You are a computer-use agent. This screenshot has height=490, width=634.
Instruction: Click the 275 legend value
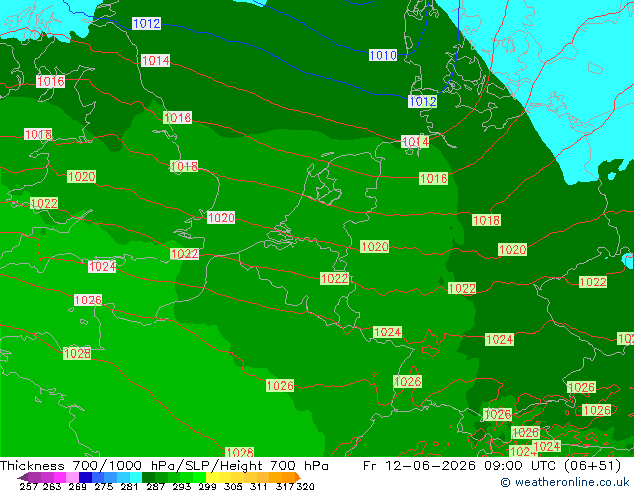tap(103, 486)
